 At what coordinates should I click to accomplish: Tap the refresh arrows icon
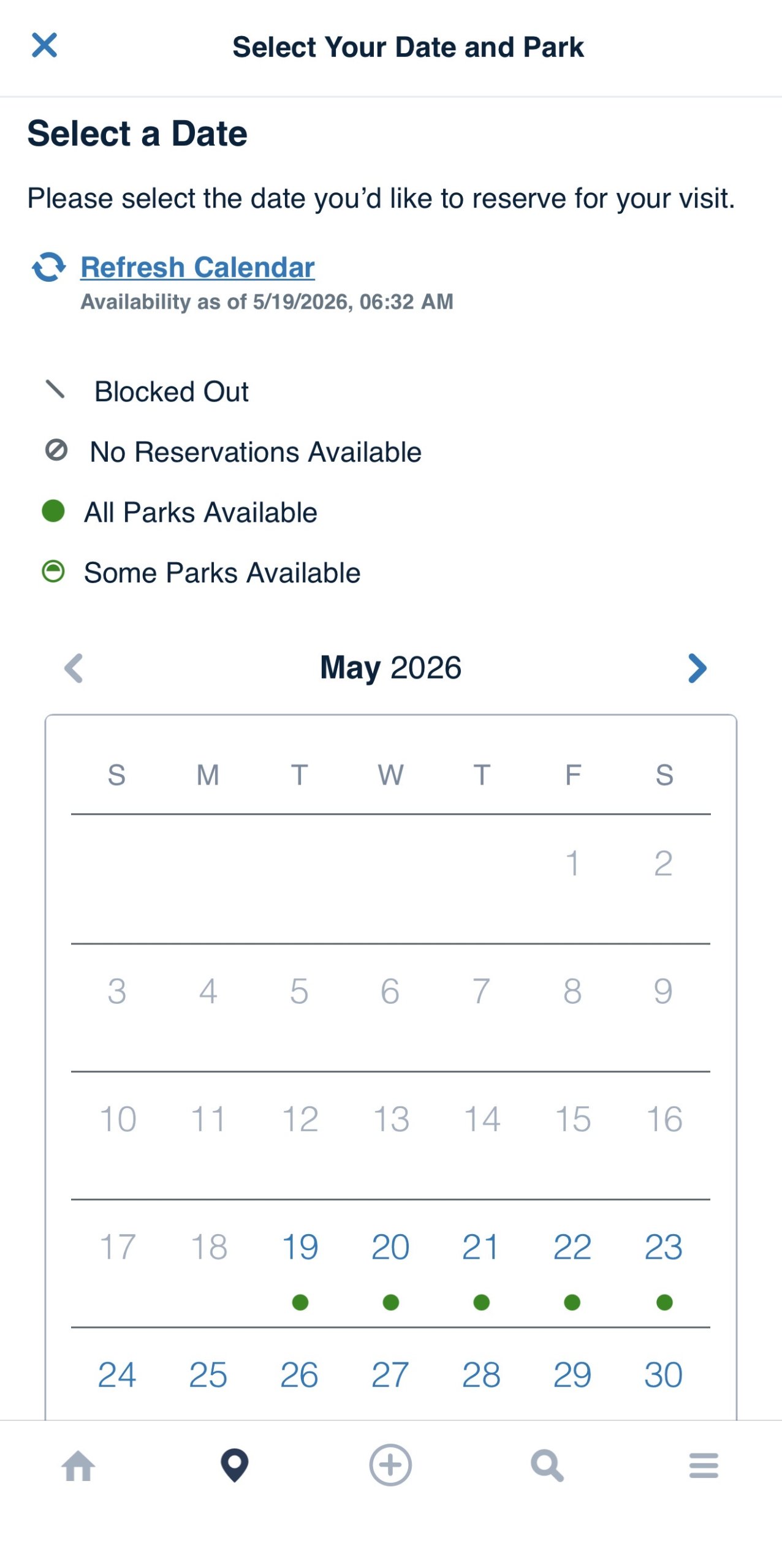coord(49,267)
